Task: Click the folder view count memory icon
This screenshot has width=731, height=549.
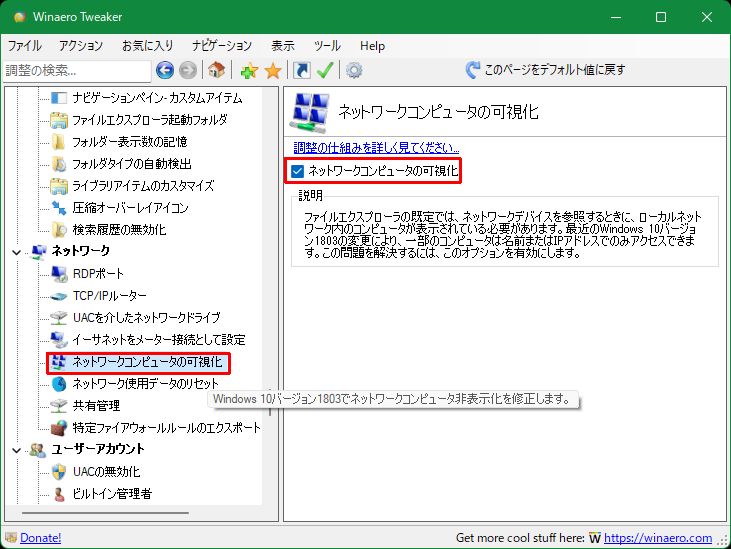Action: pyautogui.click(x=59, y=142)
